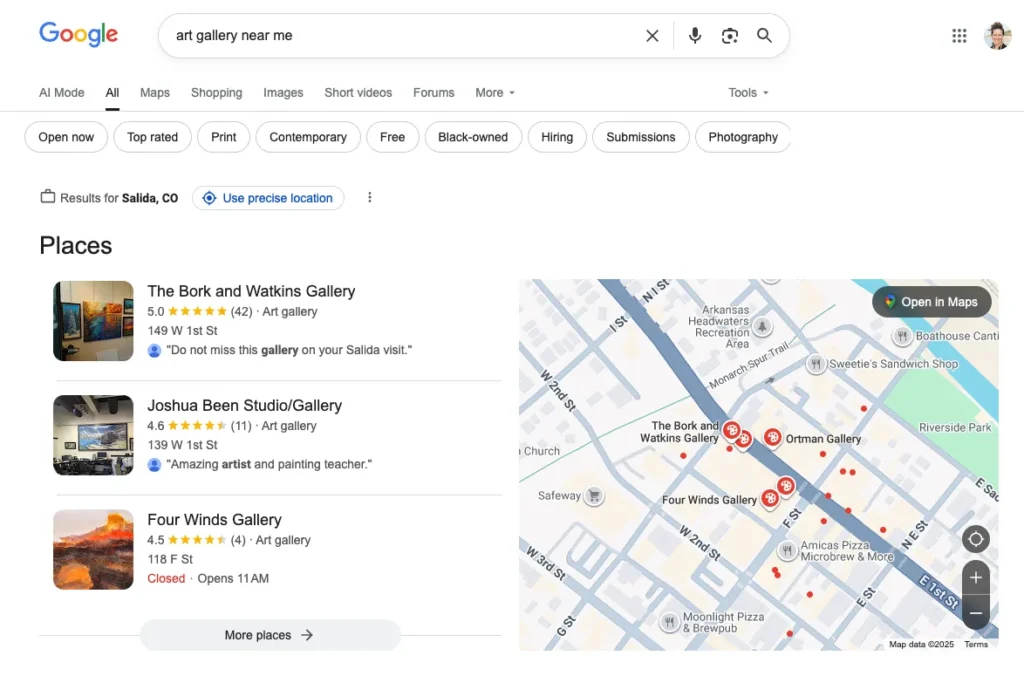1024x676 pixels.
Task: Switch to the Images tab
Action: point(283,93)
